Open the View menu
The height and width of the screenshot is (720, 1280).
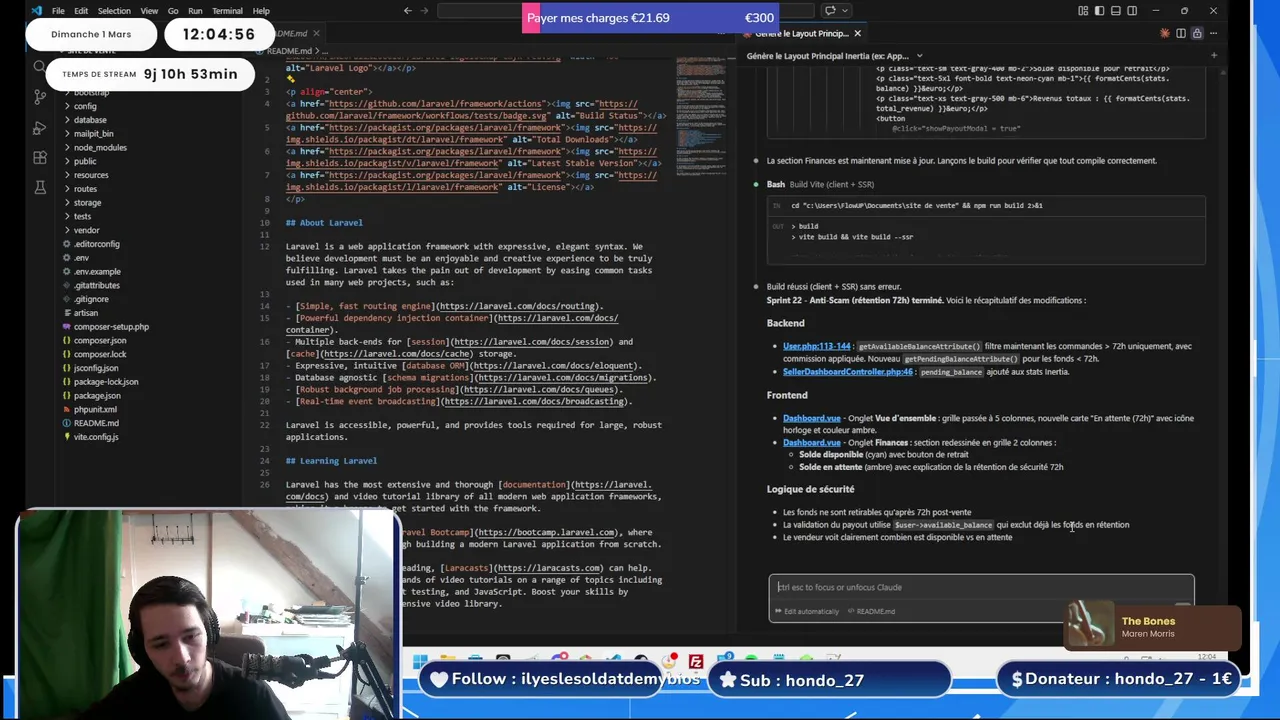click(x=149, y=11)
